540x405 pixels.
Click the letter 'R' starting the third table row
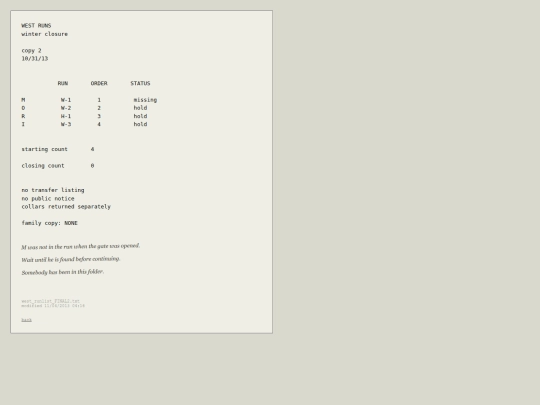pyautogui.click(x=23, y=116)
